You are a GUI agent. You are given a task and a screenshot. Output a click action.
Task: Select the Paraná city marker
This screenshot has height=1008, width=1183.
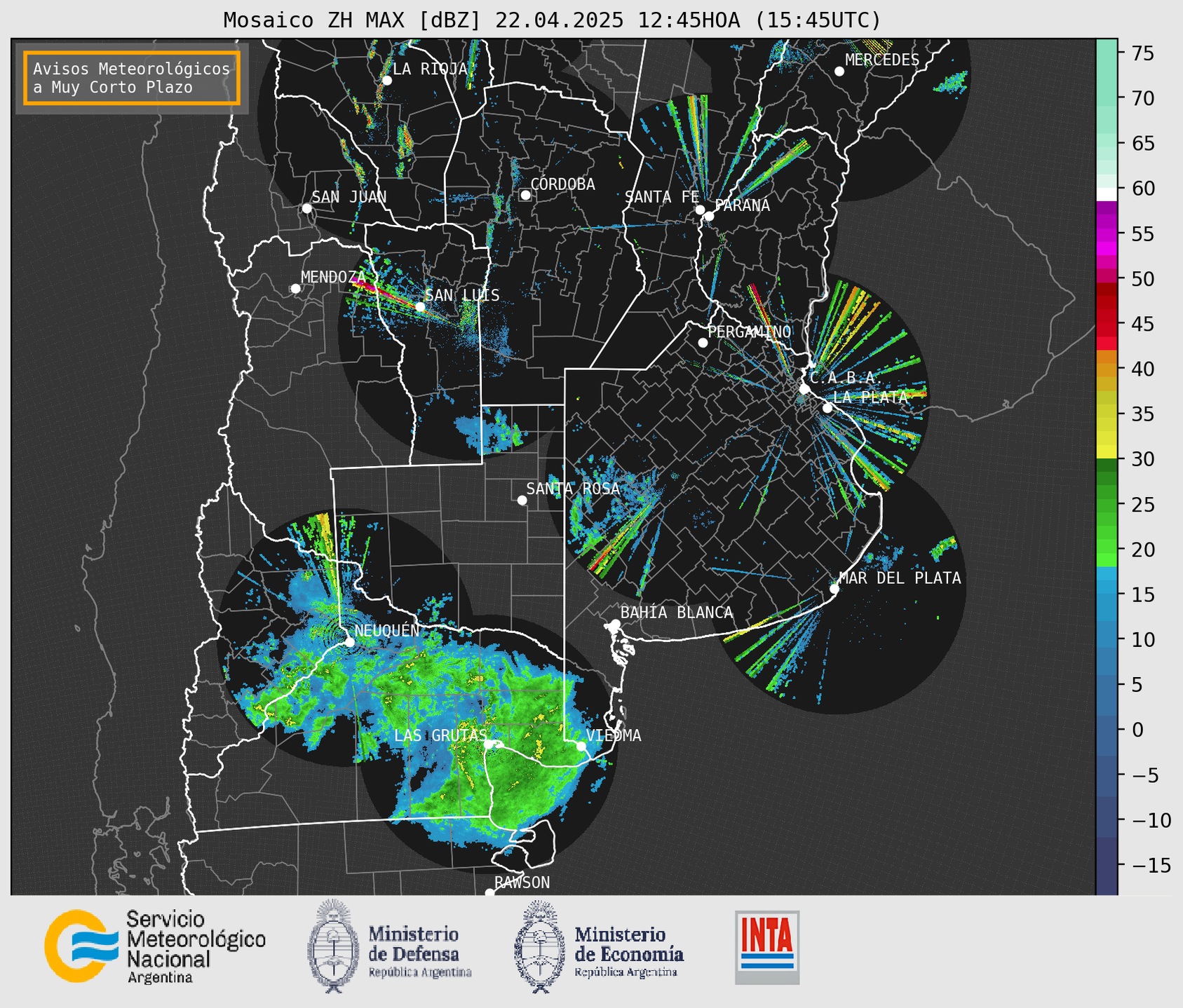pos(709,216)
